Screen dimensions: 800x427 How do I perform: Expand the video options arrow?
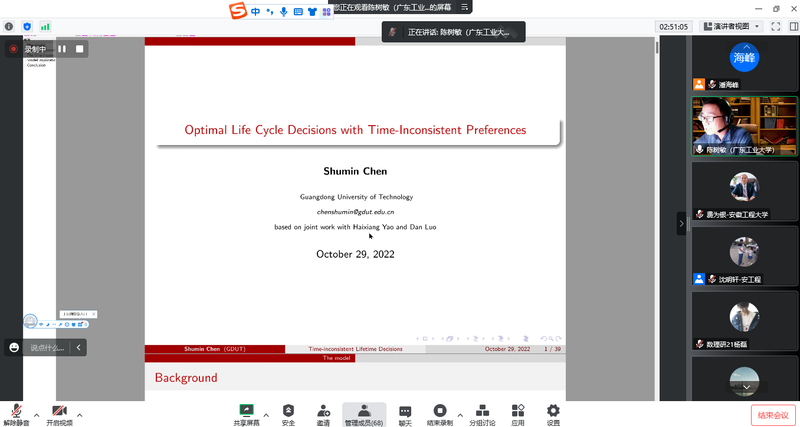[80, 413]
